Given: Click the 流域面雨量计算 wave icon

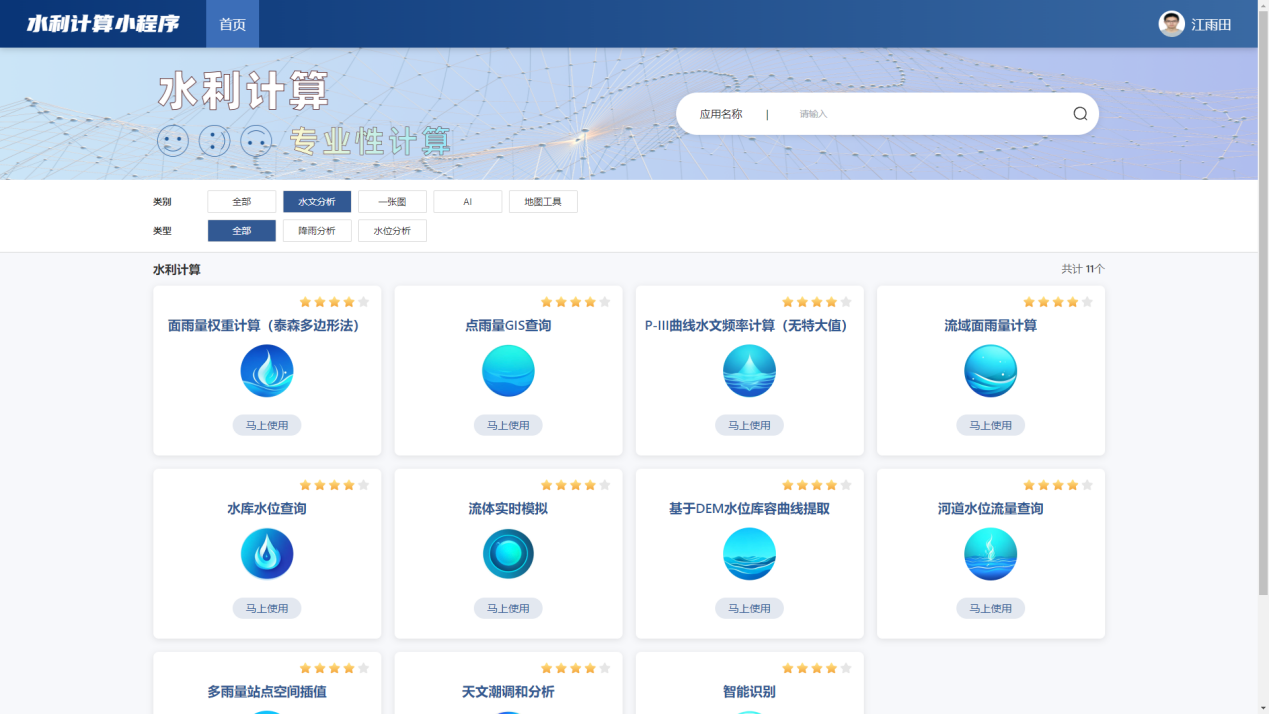Looking at the screenshot, I should [x=990, y=371].
